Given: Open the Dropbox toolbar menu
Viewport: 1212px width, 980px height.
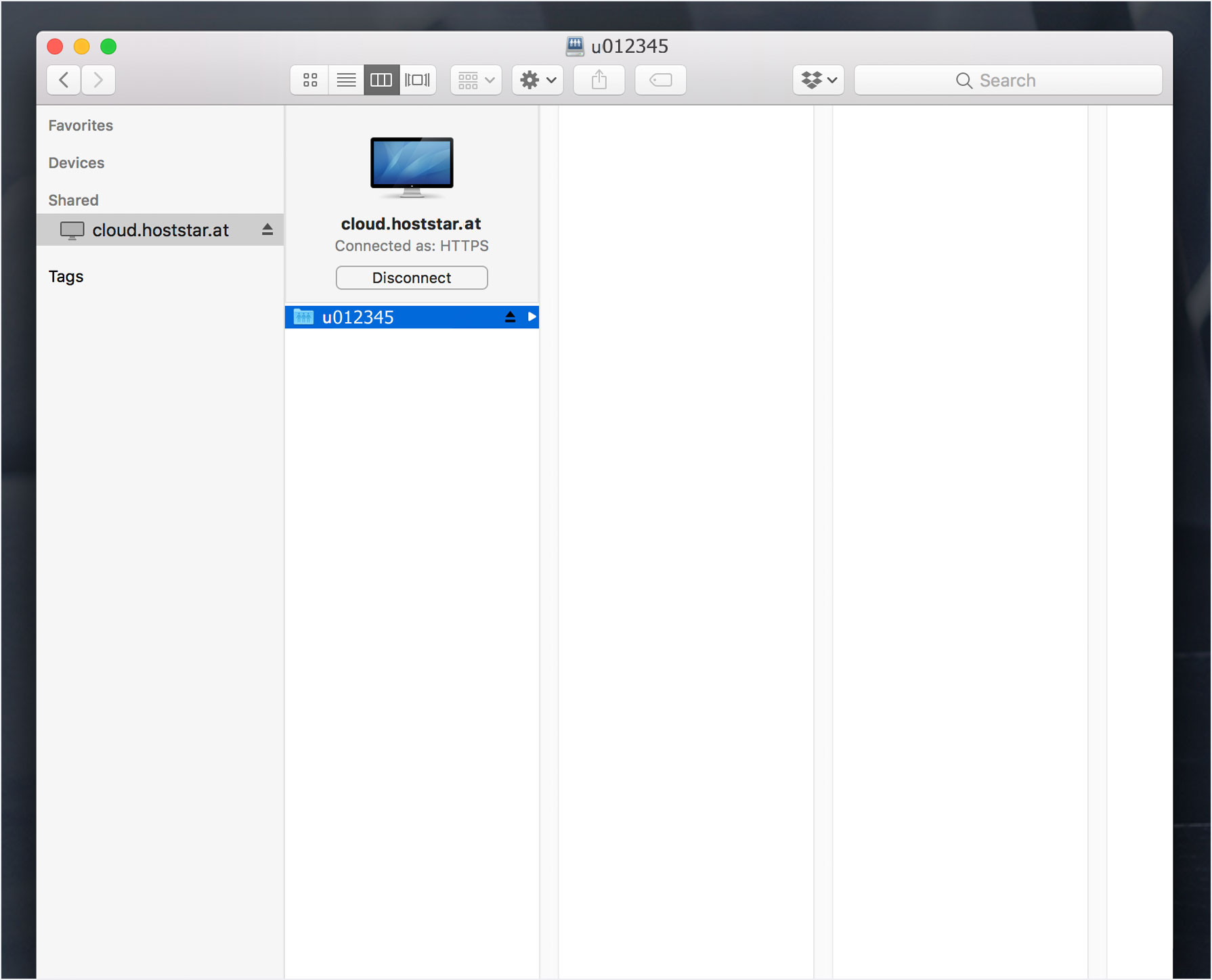Looking at the screenshot, I should tap(819, 80).
